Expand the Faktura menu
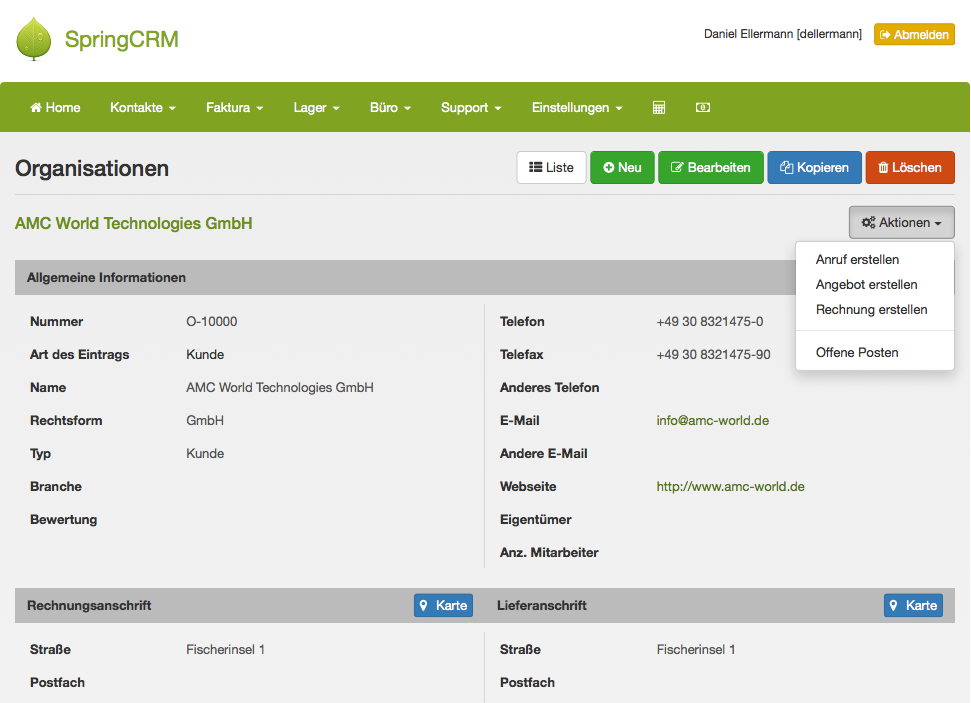 235,108
